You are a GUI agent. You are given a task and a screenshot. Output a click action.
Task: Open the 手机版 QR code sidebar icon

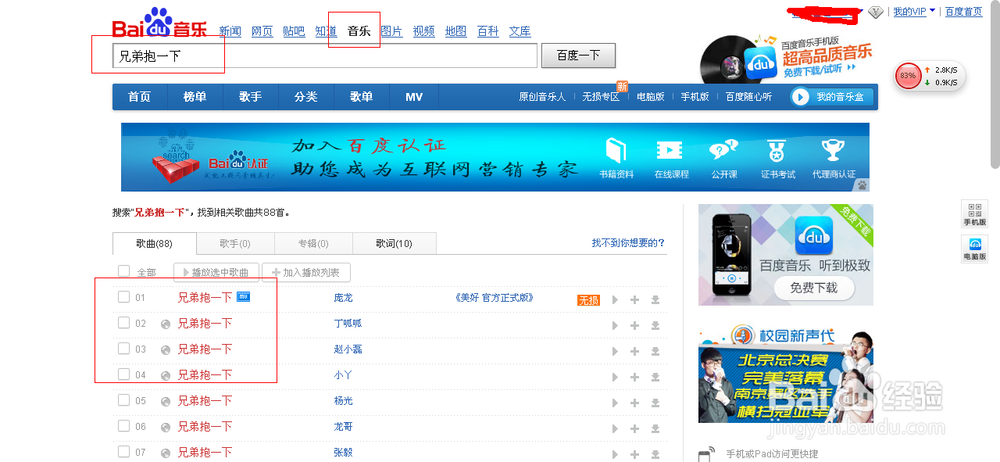pyautogui.click(x=974, y=214)
